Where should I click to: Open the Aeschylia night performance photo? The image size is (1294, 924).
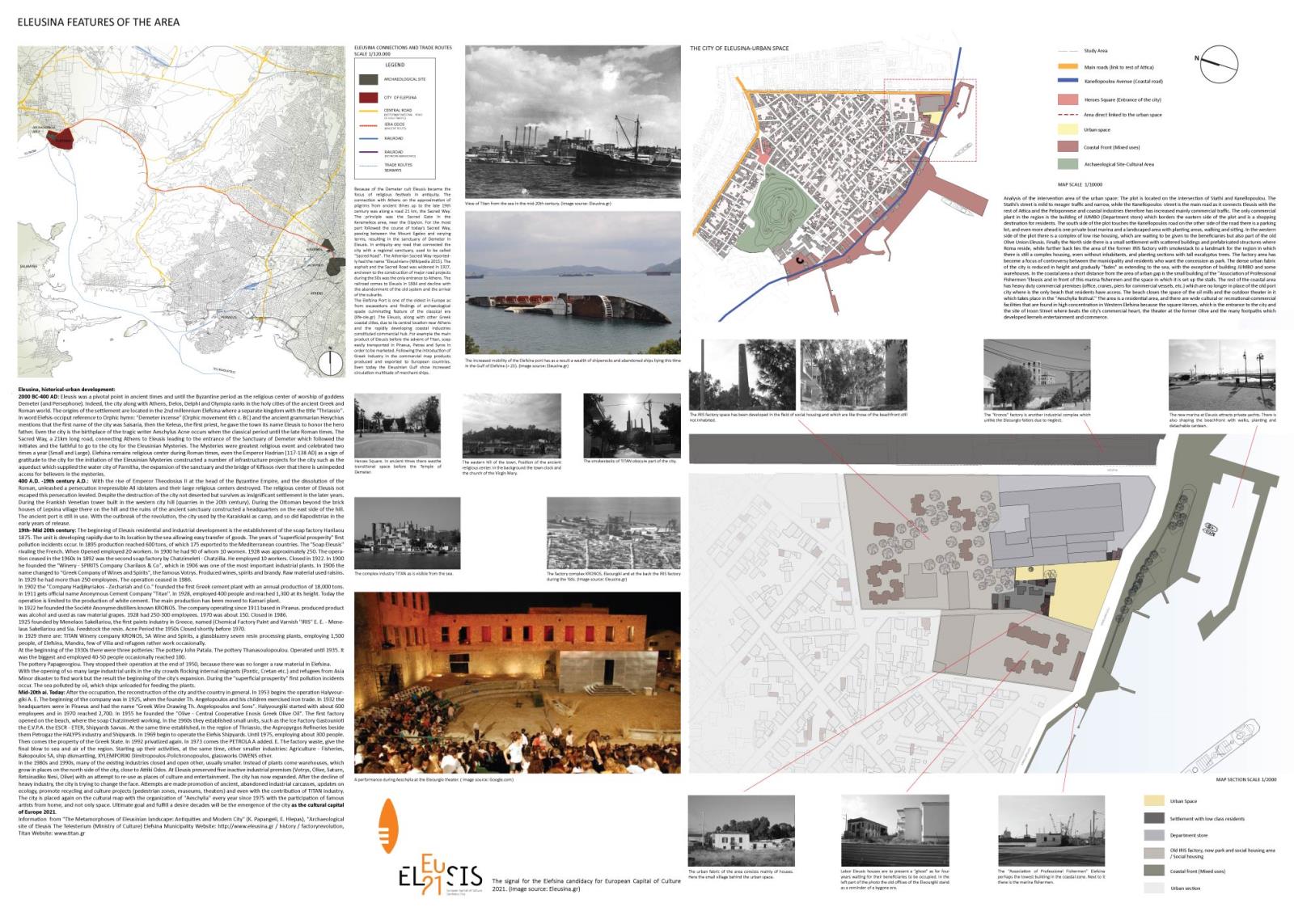pos(517,683)
